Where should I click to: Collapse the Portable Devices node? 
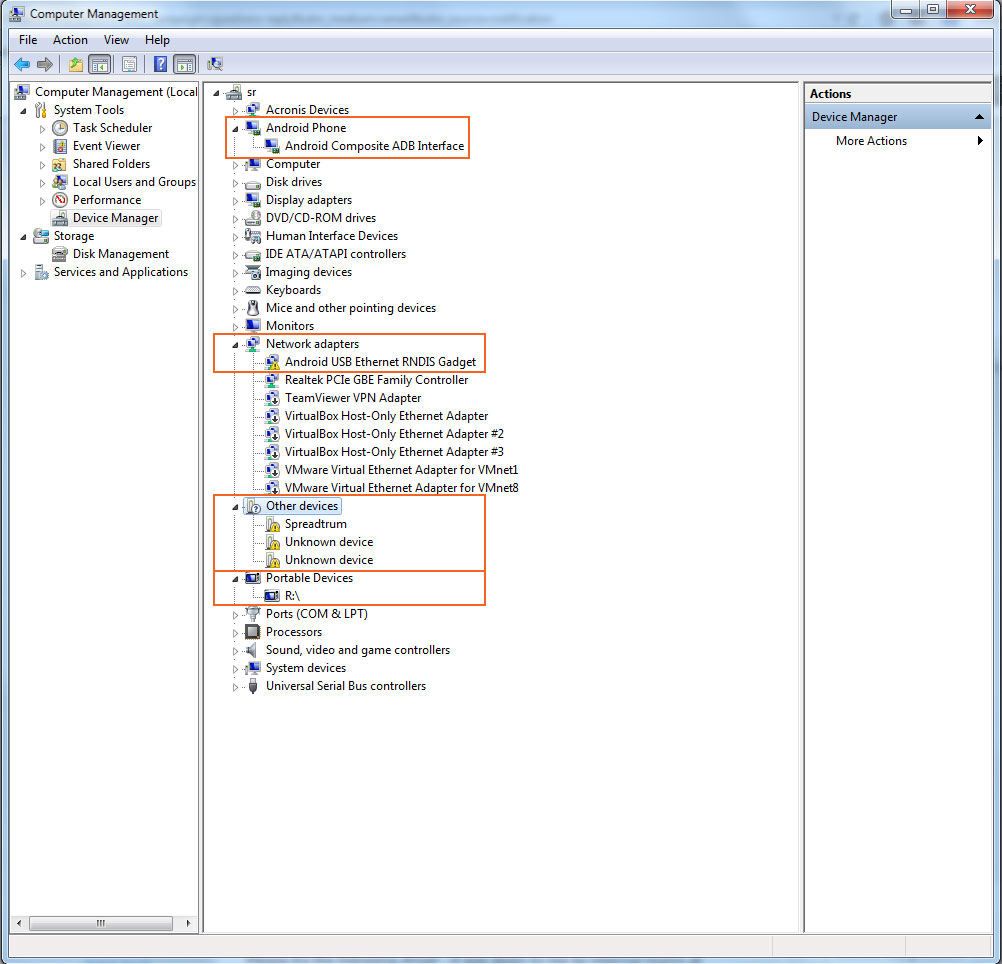(235, 579)
